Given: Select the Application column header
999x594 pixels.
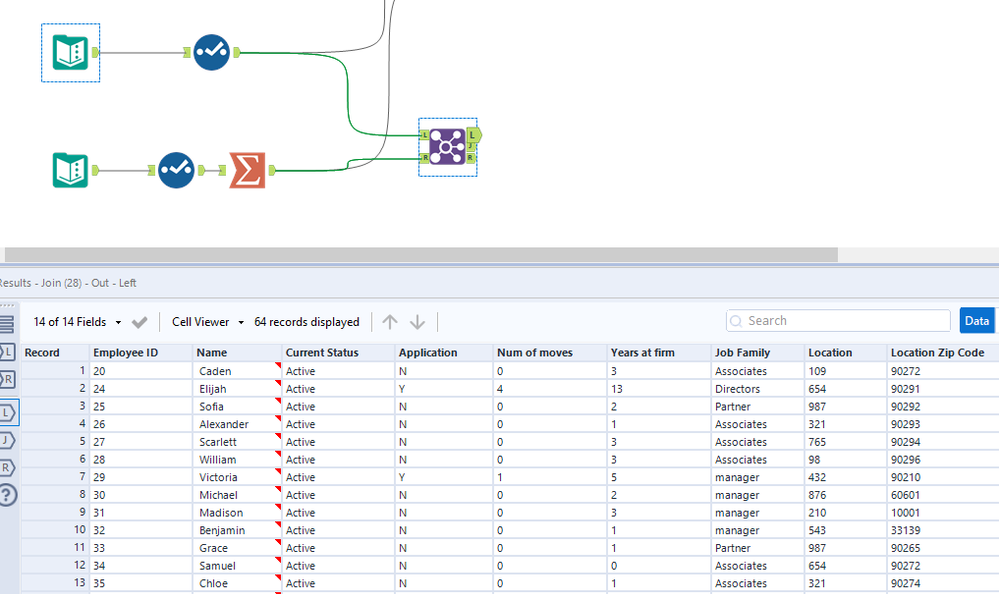Looking at the screenshot, I should pyautogui.click(x=444, y=352).
